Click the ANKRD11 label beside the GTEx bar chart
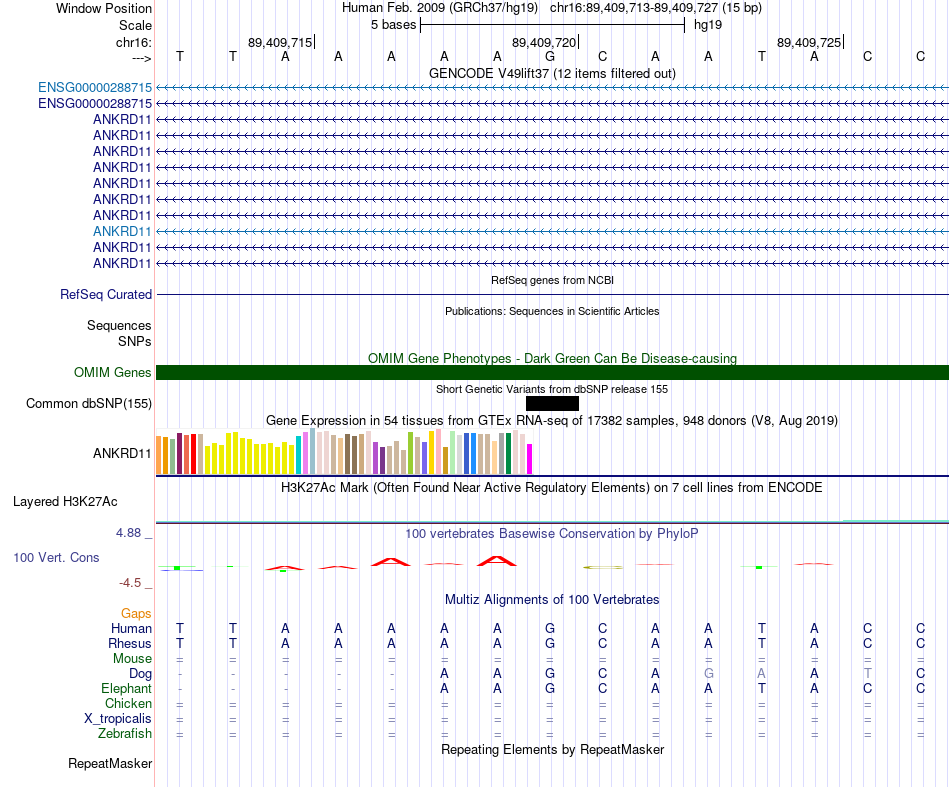Image resolution: width=950 pixels, height=787 pixels. 122,453
